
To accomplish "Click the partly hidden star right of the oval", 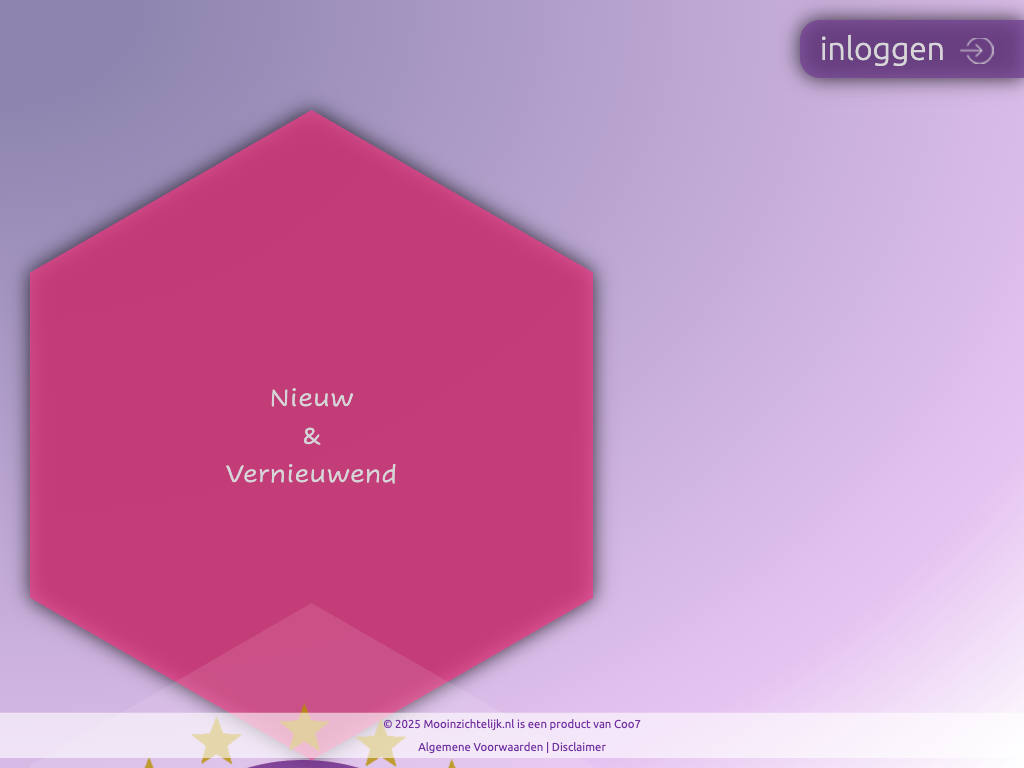I will pos(451,764).
